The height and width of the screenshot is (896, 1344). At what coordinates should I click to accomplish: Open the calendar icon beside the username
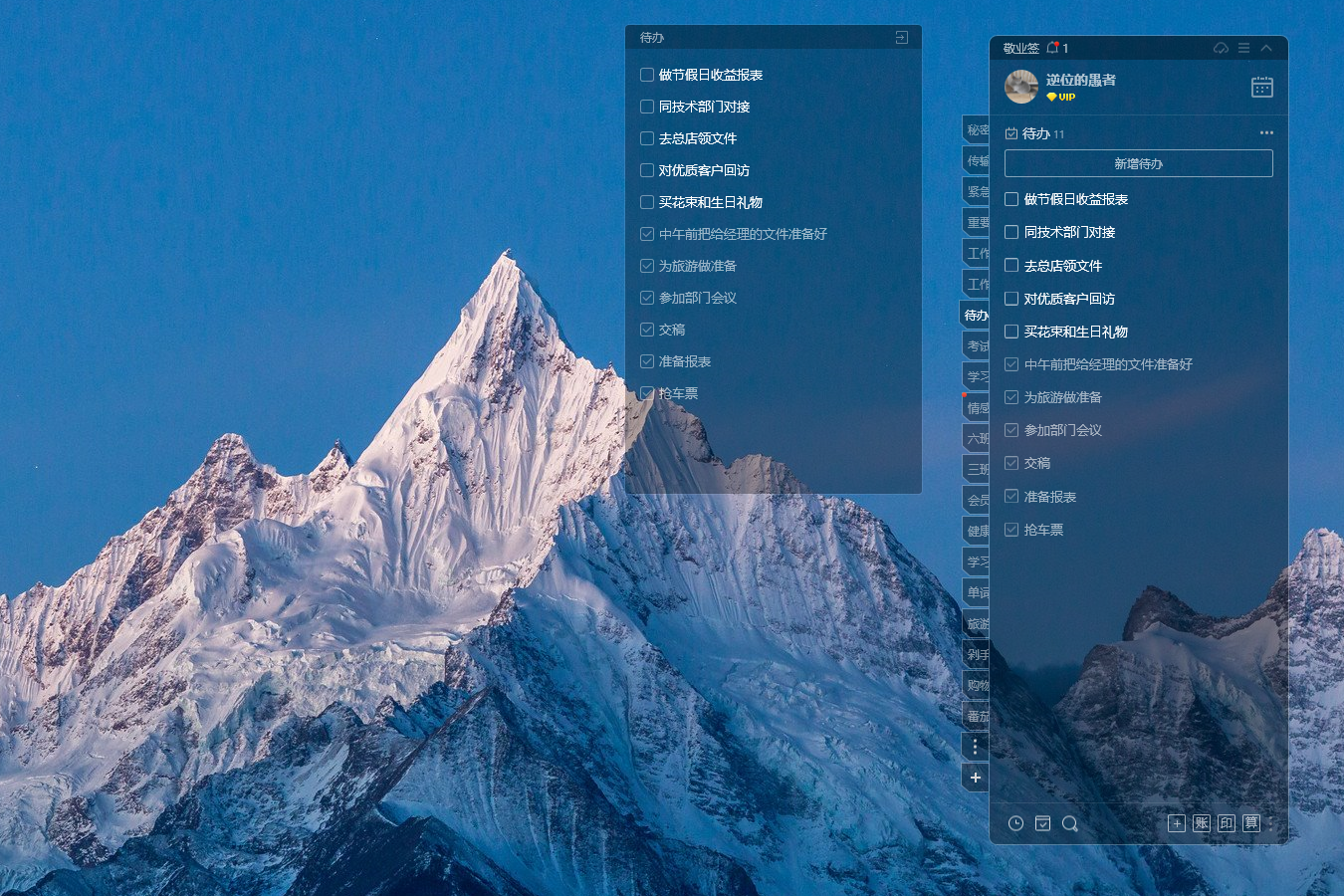point(1261,88)
